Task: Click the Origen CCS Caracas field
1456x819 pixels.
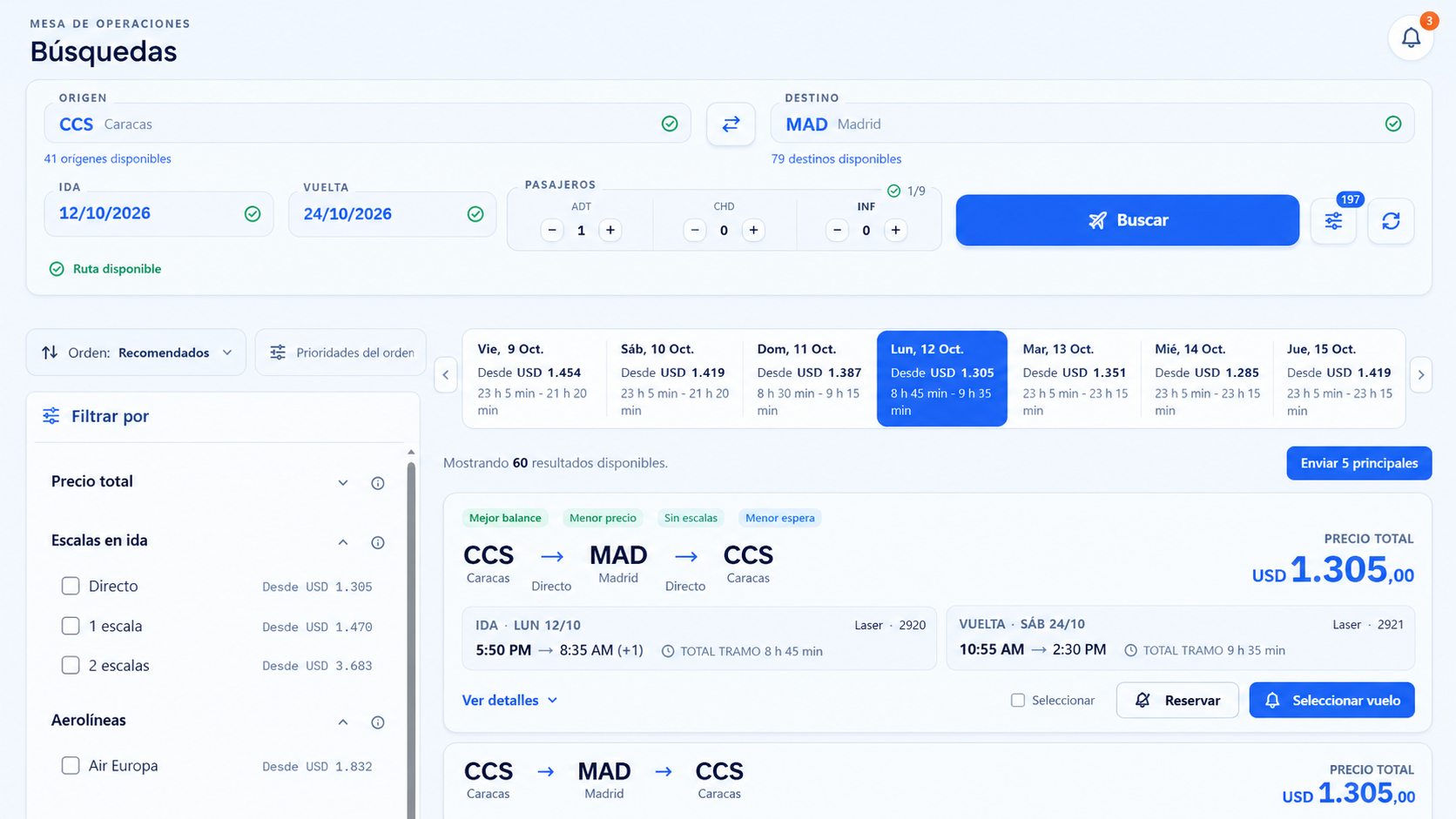Action: pyautogui.click(x=367, y=124)
